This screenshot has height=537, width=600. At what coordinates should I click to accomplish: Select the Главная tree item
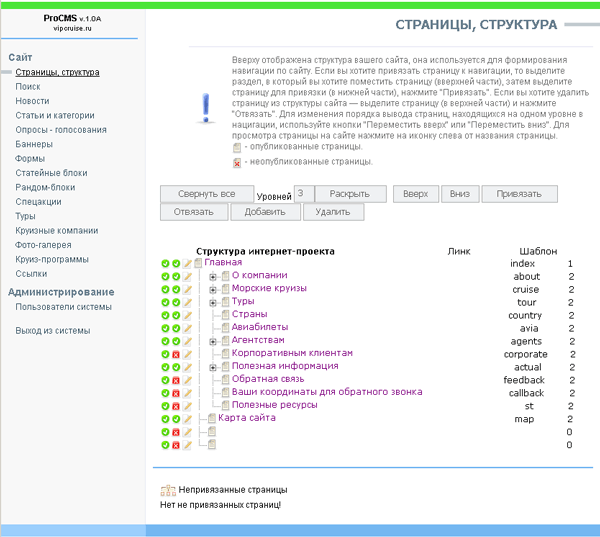(x=223, y=262)
